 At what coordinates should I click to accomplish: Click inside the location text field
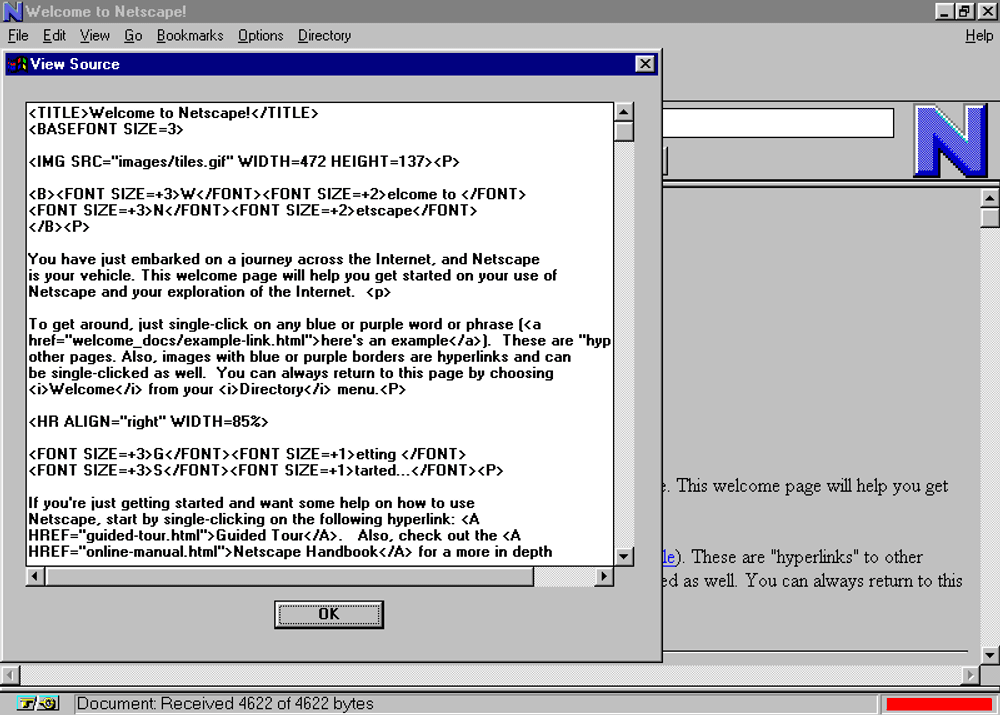click(778, 123)
